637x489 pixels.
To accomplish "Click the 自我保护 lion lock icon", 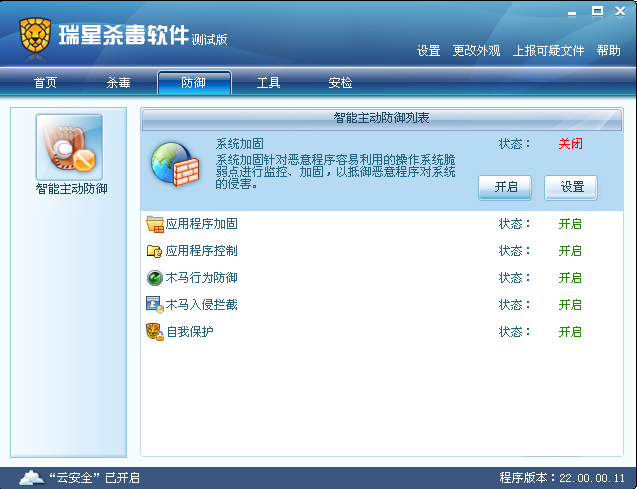I will 155,331.
